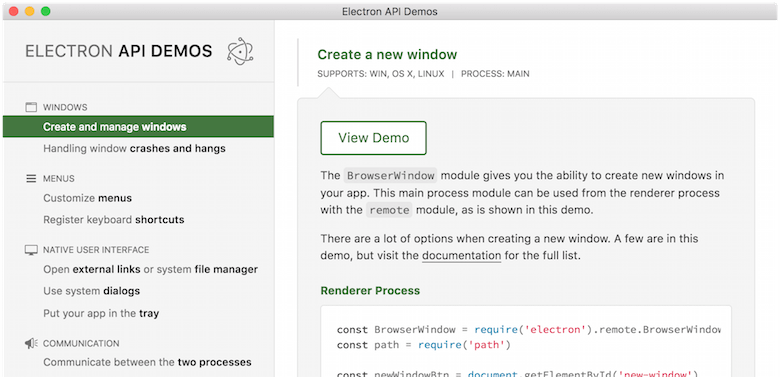Click the SUPPORTS: WIN, OS X, LINUX text

point(381,74)
